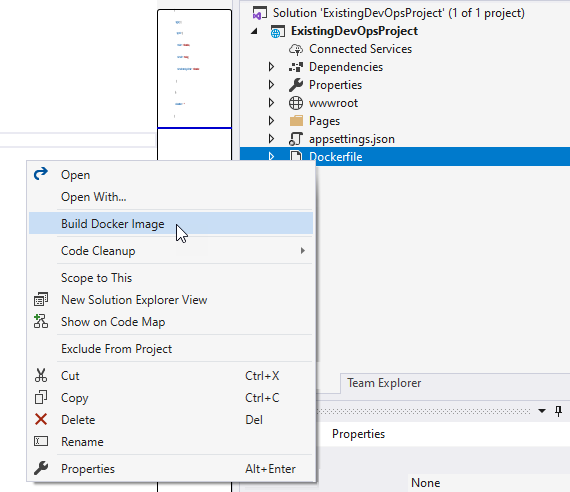The width and height of the screenshot is (570, 492).
Task: Click the wwwroot globe icon
Action: [296, 103]
